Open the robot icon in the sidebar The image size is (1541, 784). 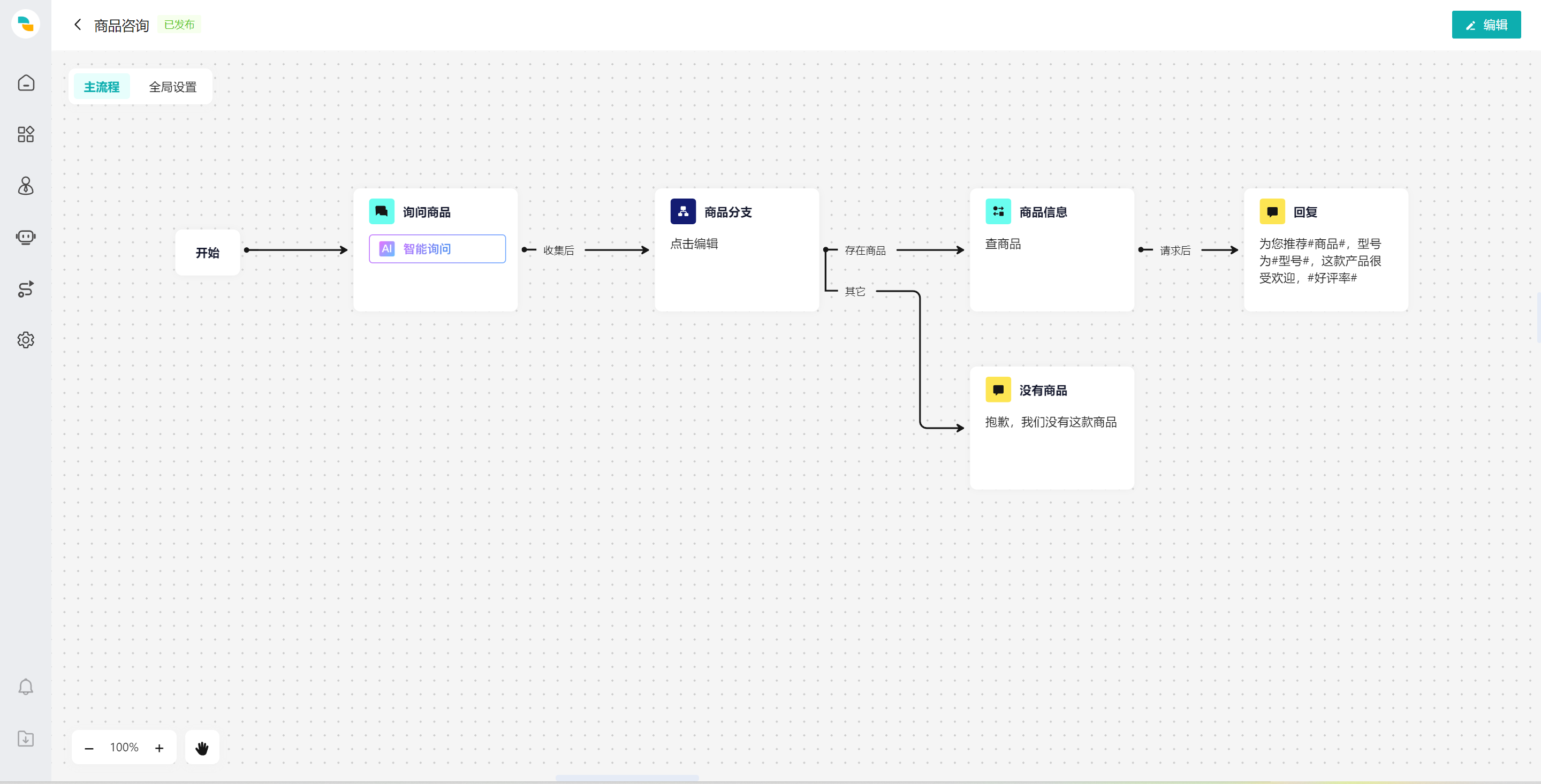(x=26, y=238)
